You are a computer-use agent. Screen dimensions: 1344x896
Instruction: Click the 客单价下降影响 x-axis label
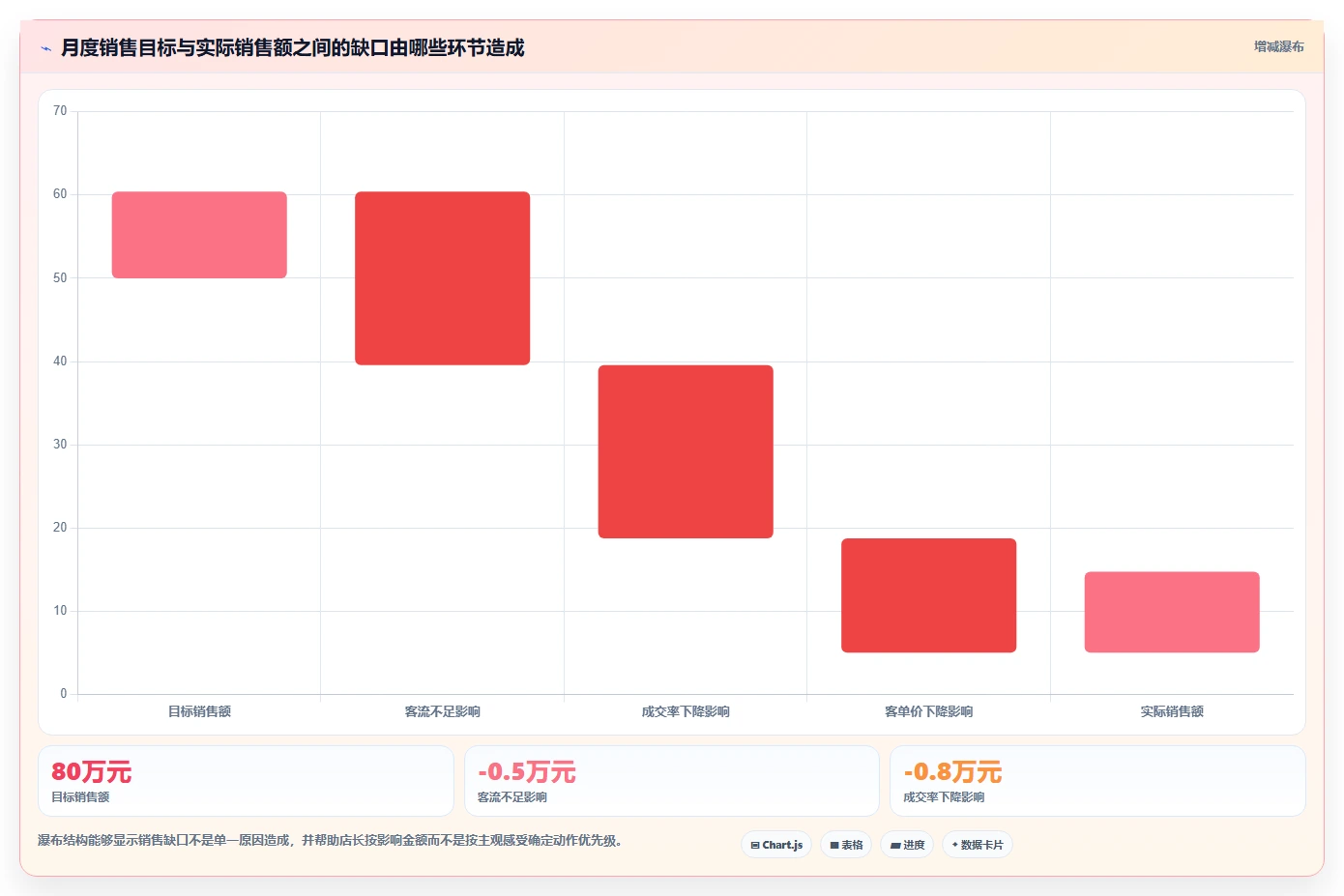928,711
